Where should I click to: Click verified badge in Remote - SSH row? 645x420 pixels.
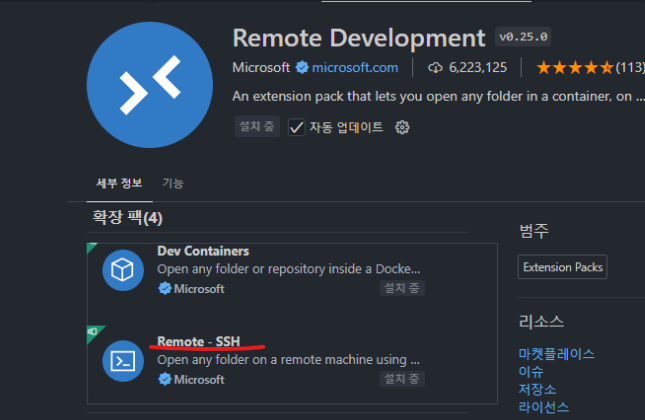pos(165,379)
